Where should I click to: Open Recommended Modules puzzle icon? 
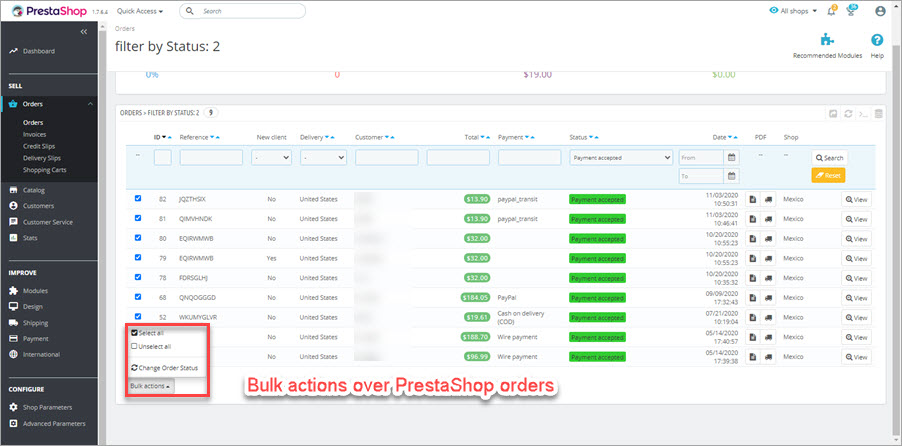827,40
